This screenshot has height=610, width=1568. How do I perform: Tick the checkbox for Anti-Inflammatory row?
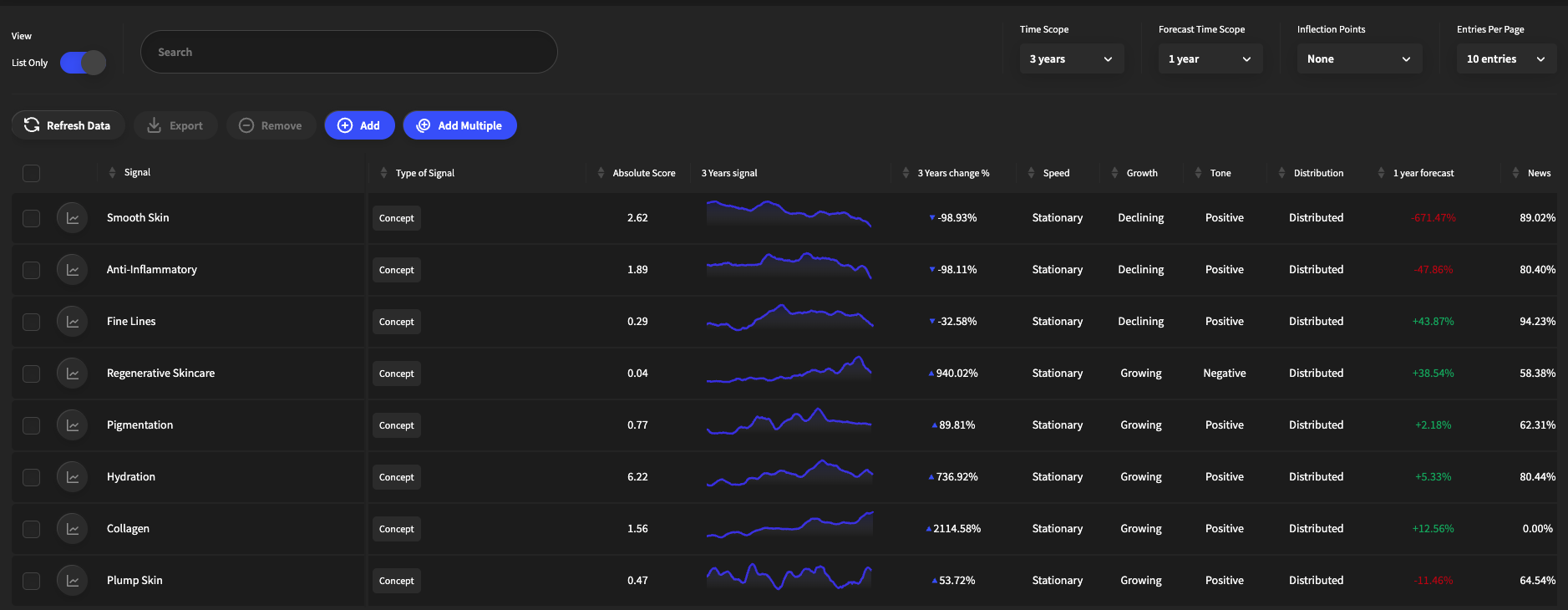[x=32, y=270]
